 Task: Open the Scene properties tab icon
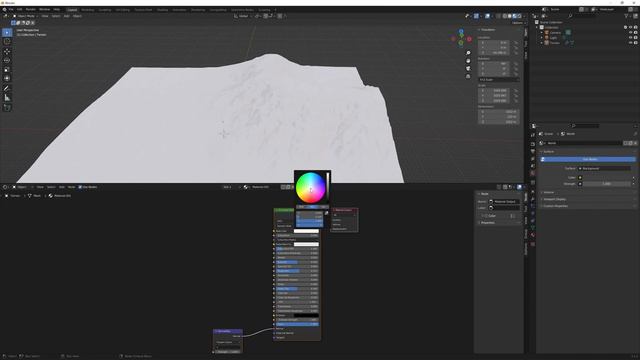[533, 166]
